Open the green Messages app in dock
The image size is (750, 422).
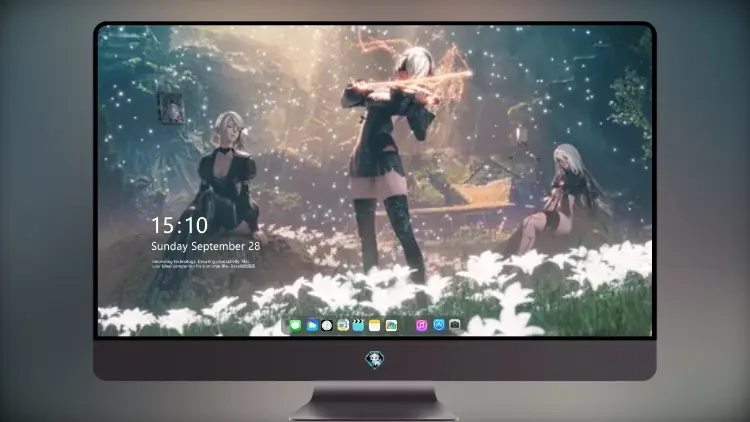click(296, 326)
